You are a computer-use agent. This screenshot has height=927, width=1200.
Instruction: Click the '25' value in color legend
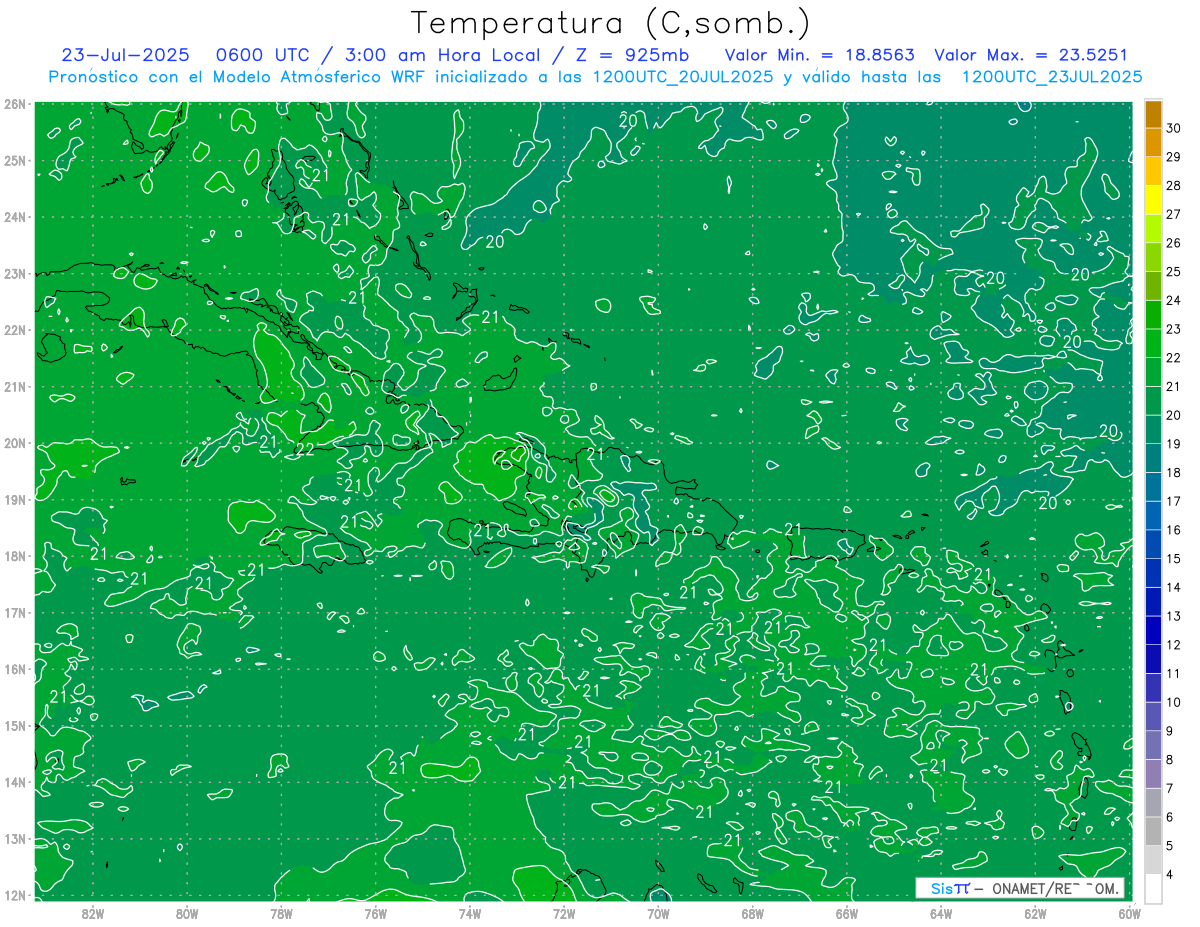[x=1173, y=272]
